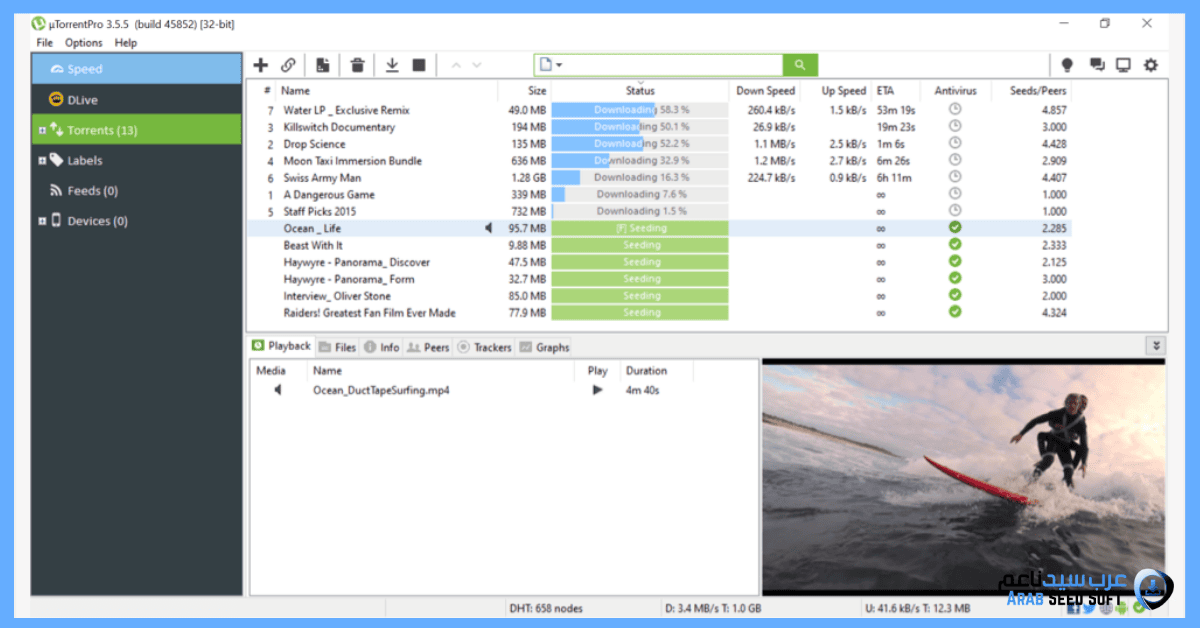Create a new torrent
Image resolution: width=1200 pixels, height=628 pixels.
[x=322, y=64]
